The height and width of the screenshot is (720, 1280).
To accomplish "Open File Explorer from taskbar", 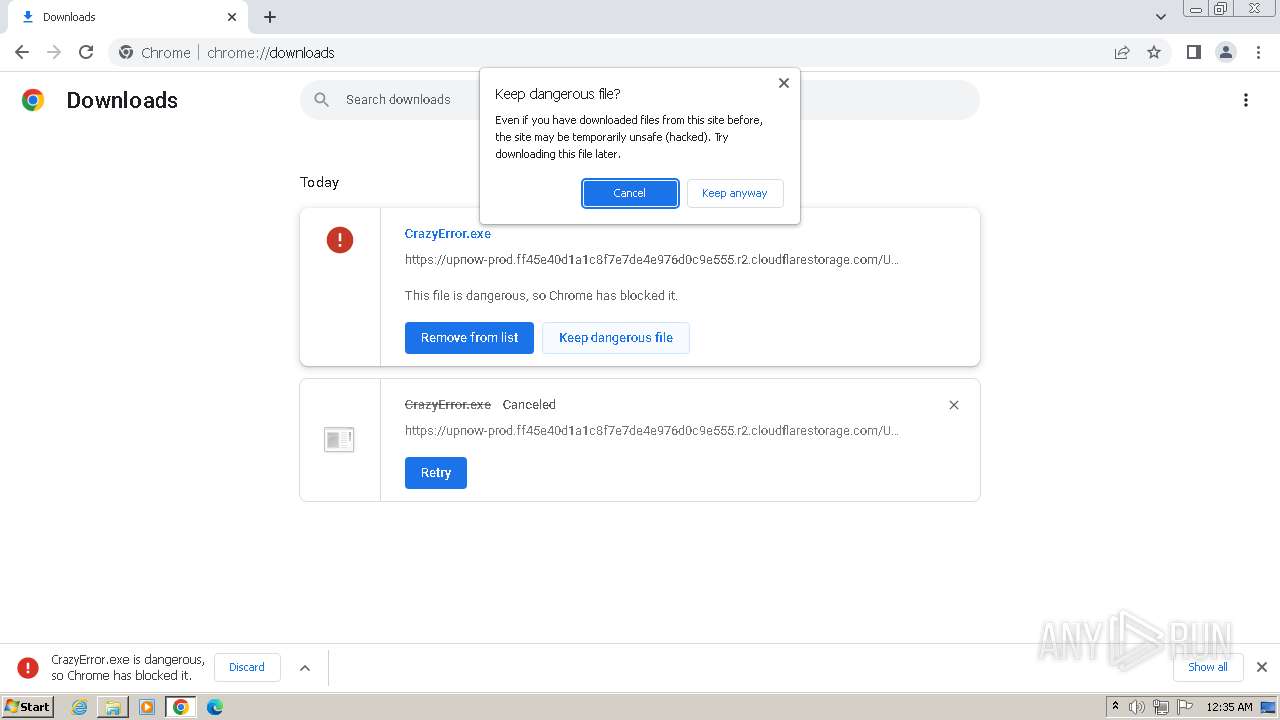I will point(113,707).
